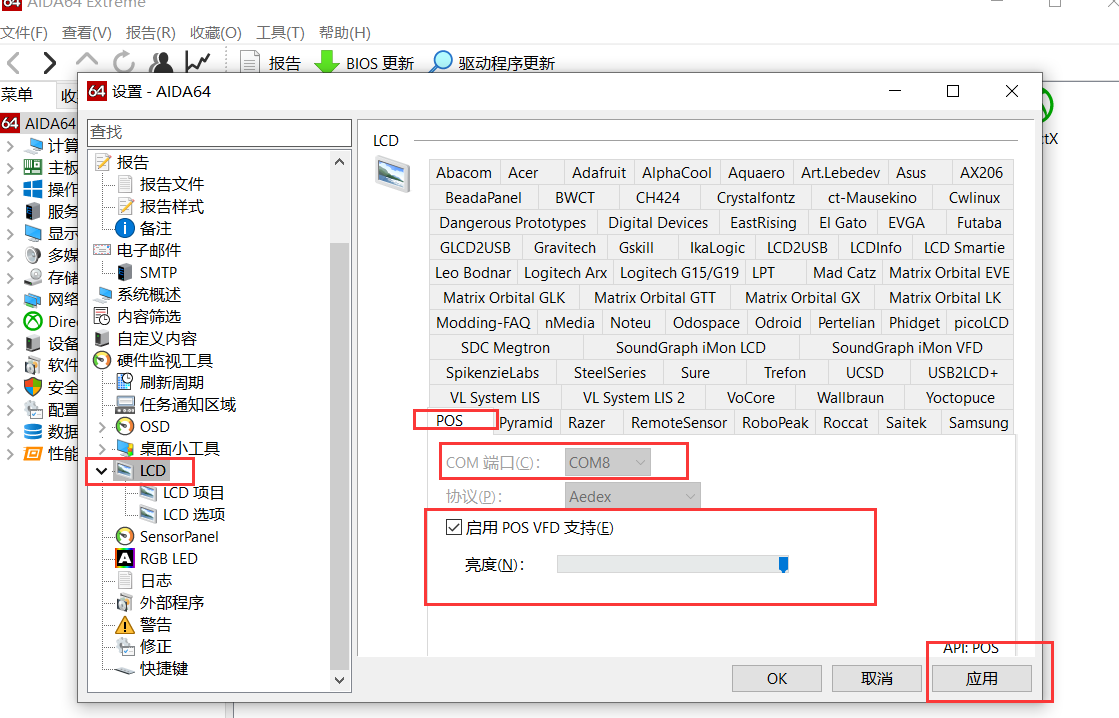Open the 帮助(H) menu

(x=345, y=33)
